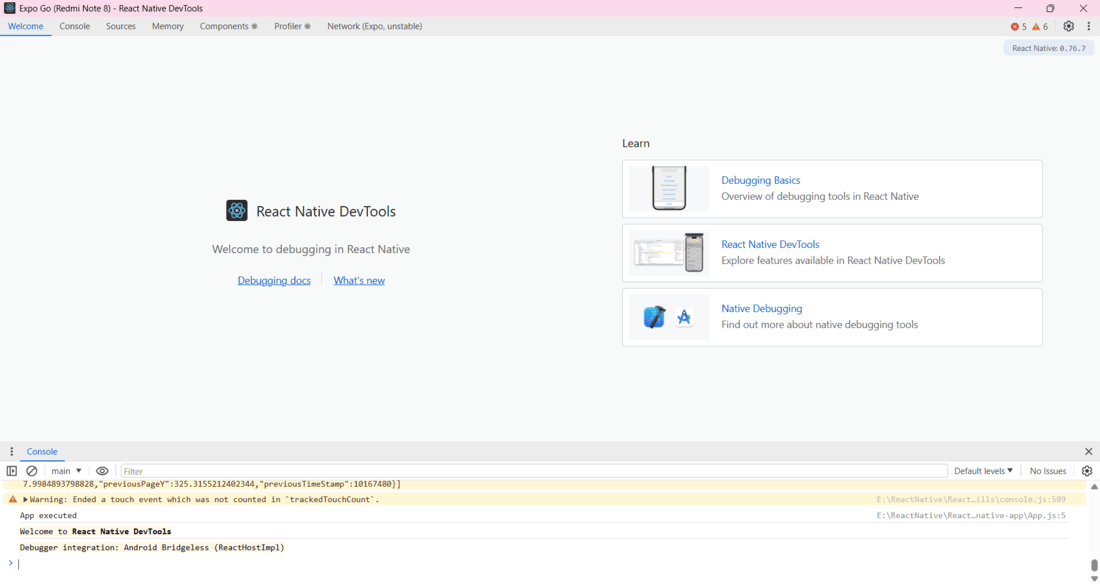Open the Debugging docs link
Image resolution: width=1100 pixels, height=584 pixels.
coord(274,280)
